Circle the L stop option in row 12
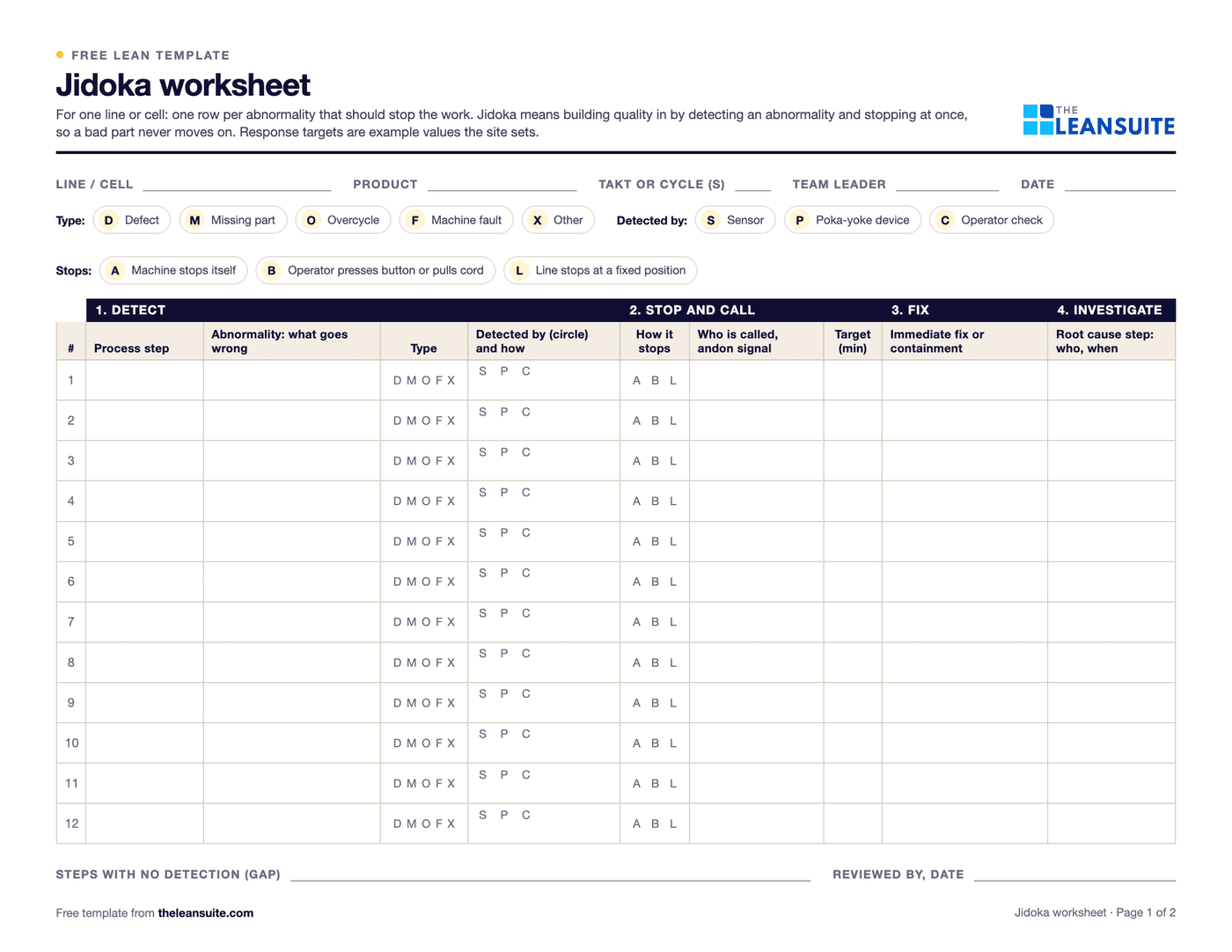The image size is (1232, 952). click(673, 824)
